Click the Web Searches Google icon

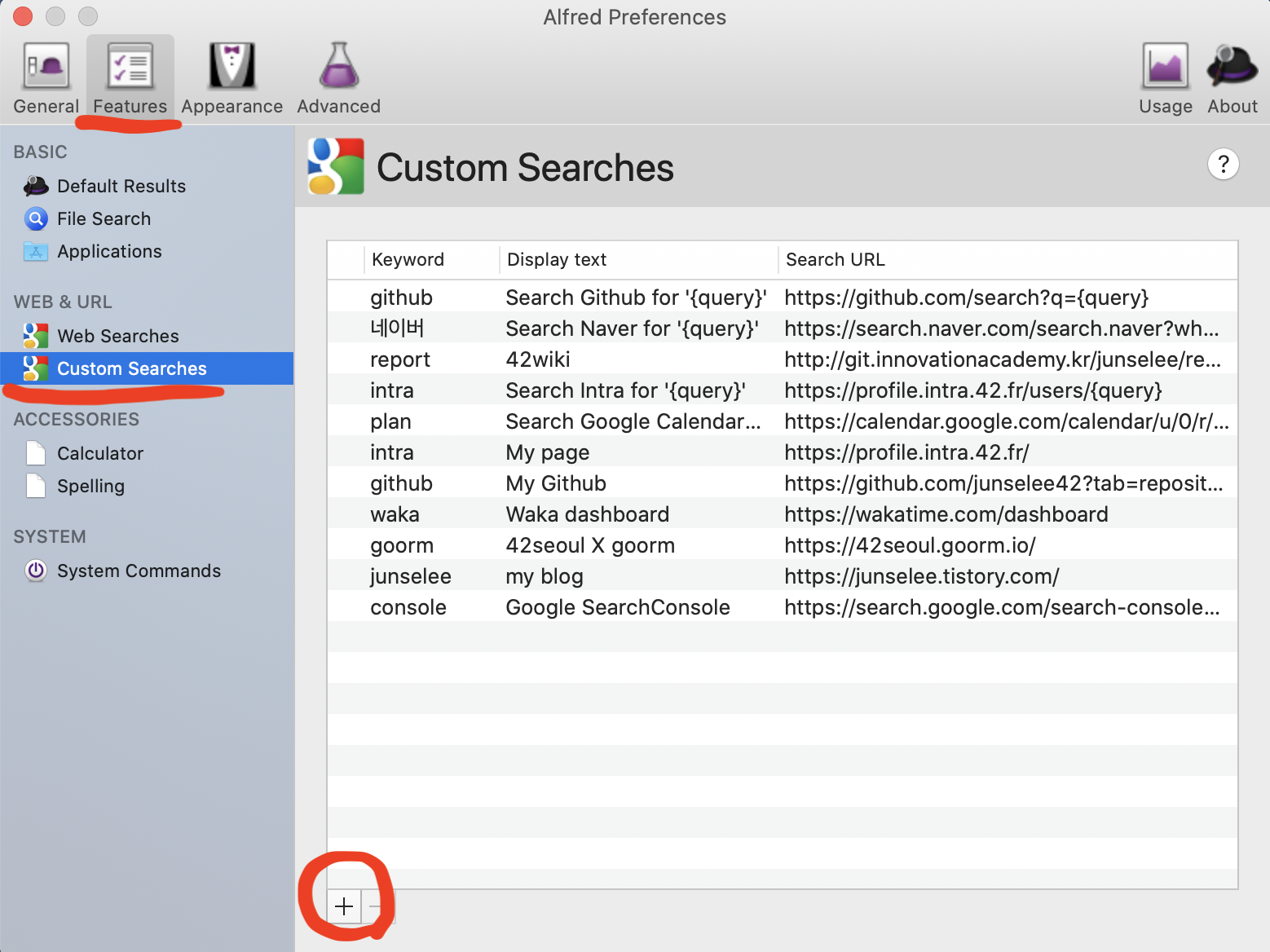(x=36, y=336)
